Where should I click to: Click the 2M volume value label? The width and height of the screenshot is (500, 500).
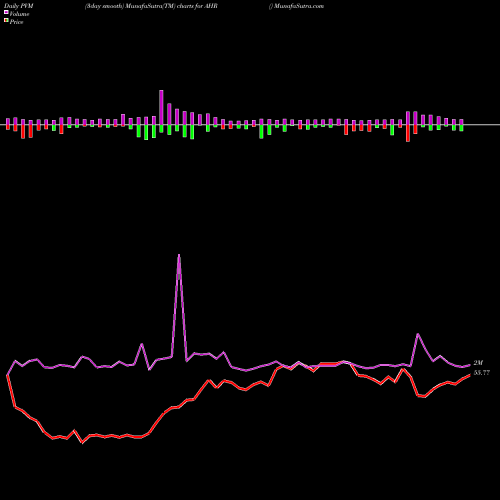[x=478, y=363]
